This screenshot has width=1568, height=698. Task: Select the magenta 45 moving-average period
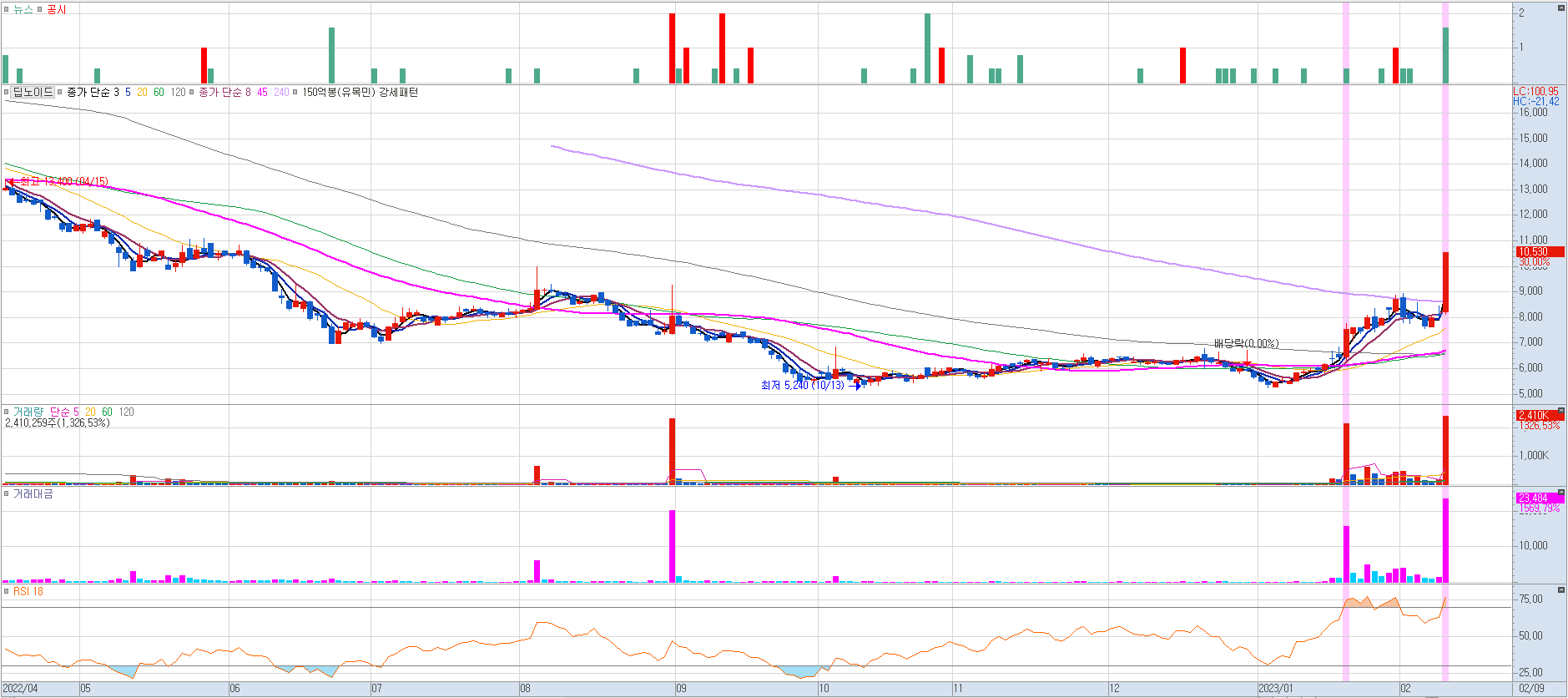click(x=262, y=92)
